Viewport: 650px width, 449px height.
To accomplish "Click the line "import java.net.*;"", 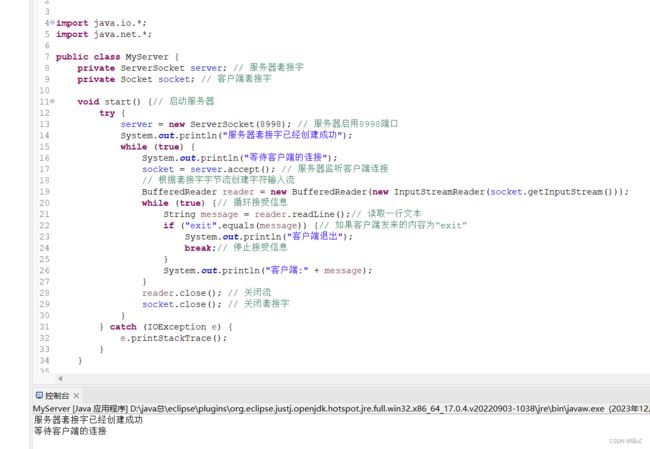I will [104, 34].
